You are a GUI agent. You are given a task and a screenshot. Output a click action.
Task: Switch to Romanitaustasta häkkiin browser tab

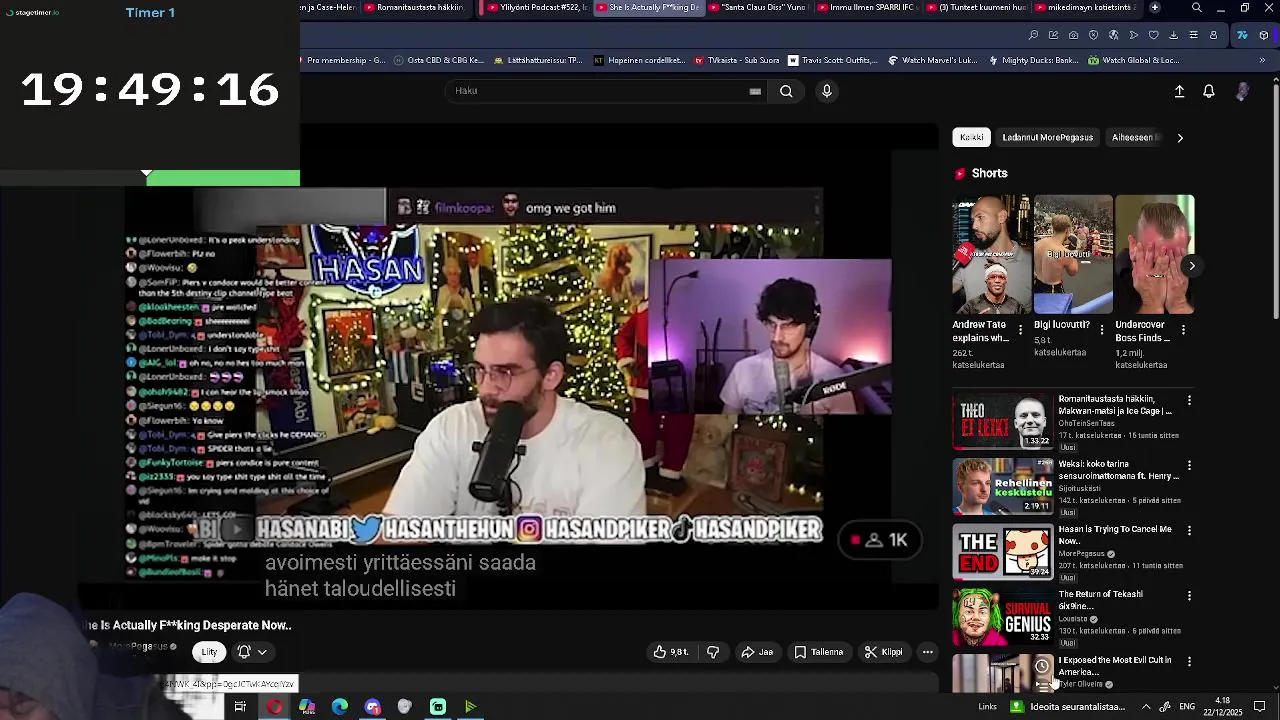coord(414,8)
